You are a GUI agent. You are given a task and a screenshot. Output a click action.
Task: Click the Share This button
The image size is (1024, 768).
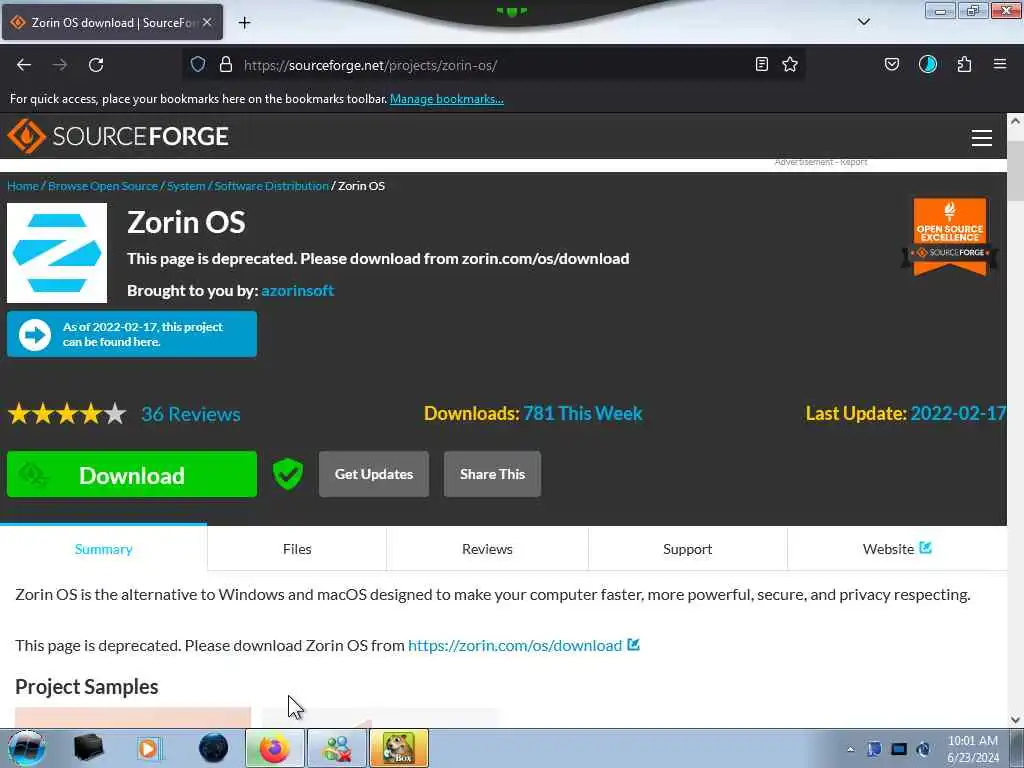(492, 474)
